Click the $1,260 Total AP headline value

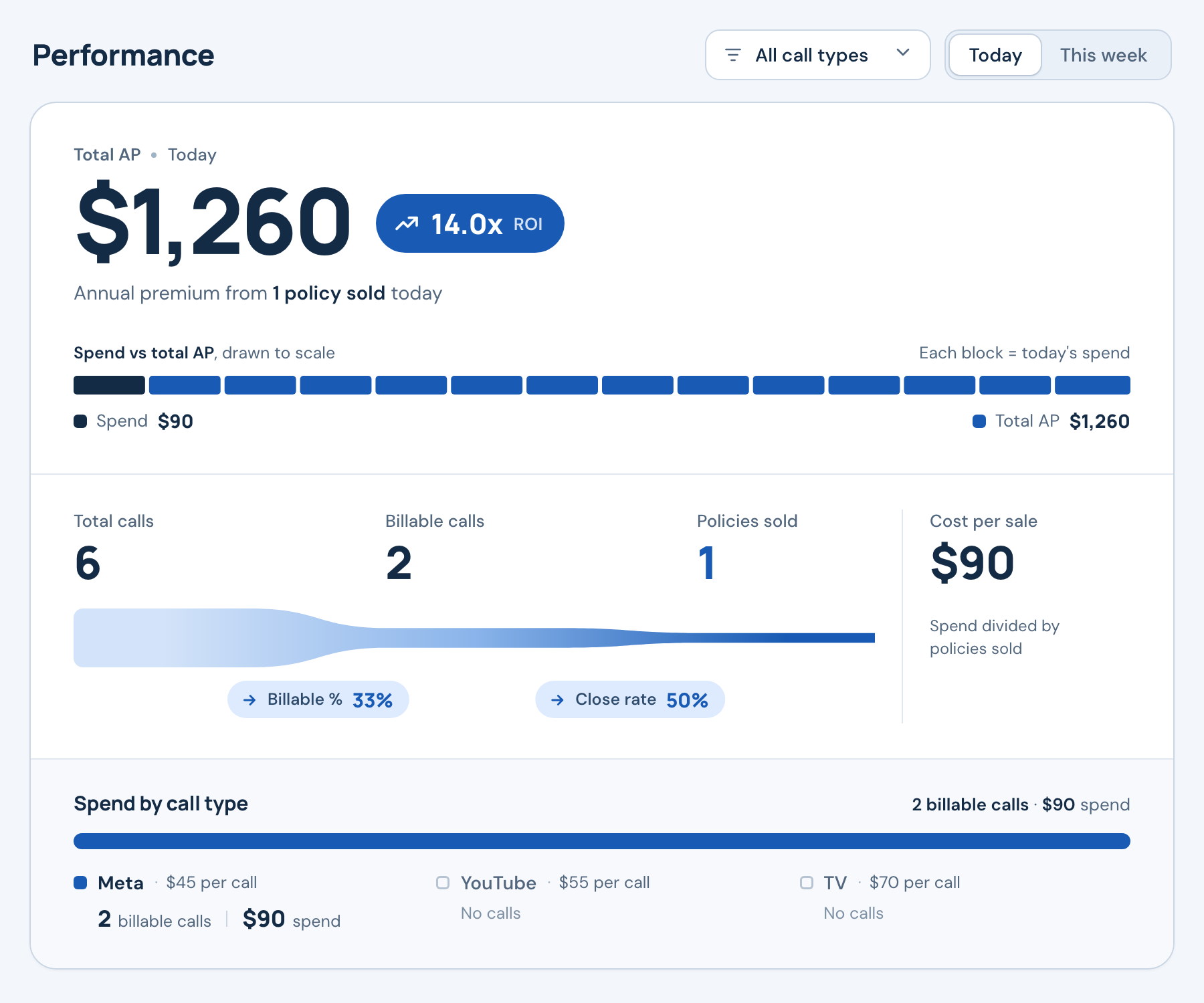213,222
